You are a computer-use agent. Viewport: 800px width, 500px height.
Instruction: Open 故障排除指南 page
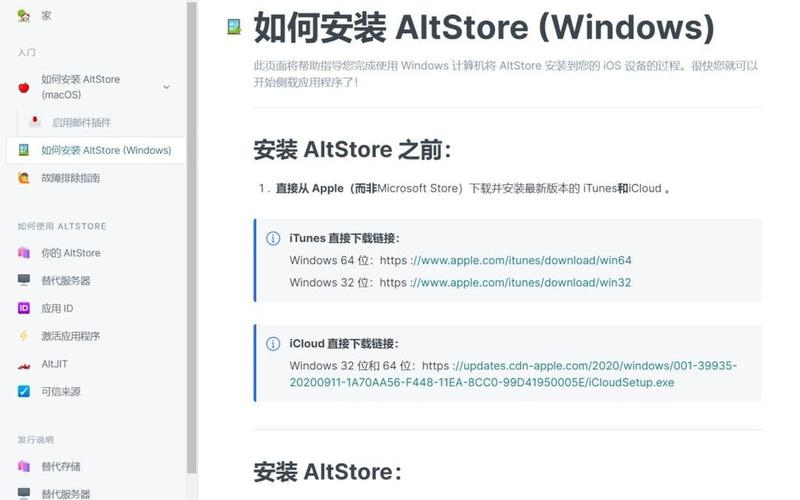tap(70, 178)
